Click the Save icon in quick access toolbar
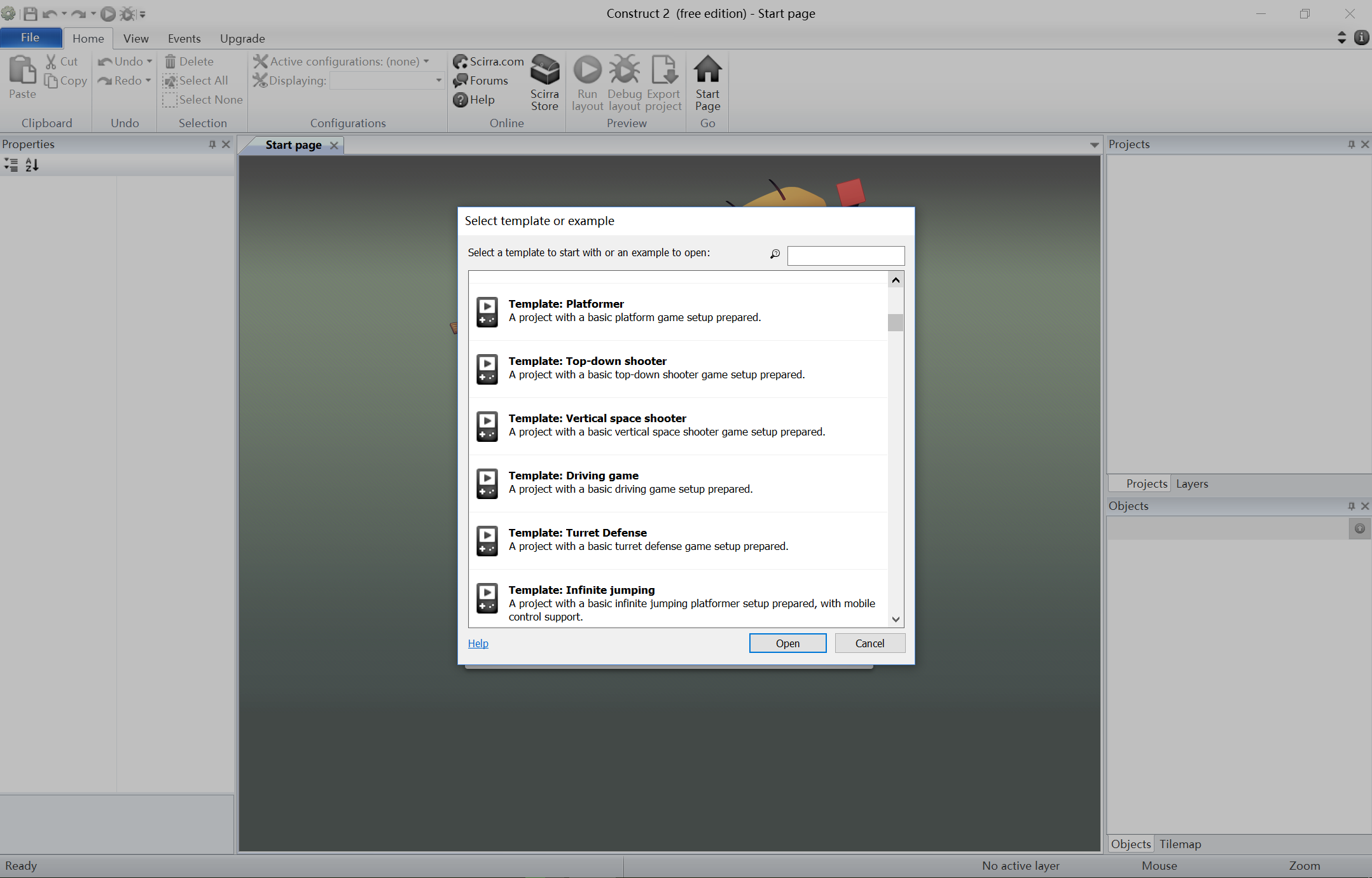Viewport: 1372px width, 878px height. (x=30, y=13)
